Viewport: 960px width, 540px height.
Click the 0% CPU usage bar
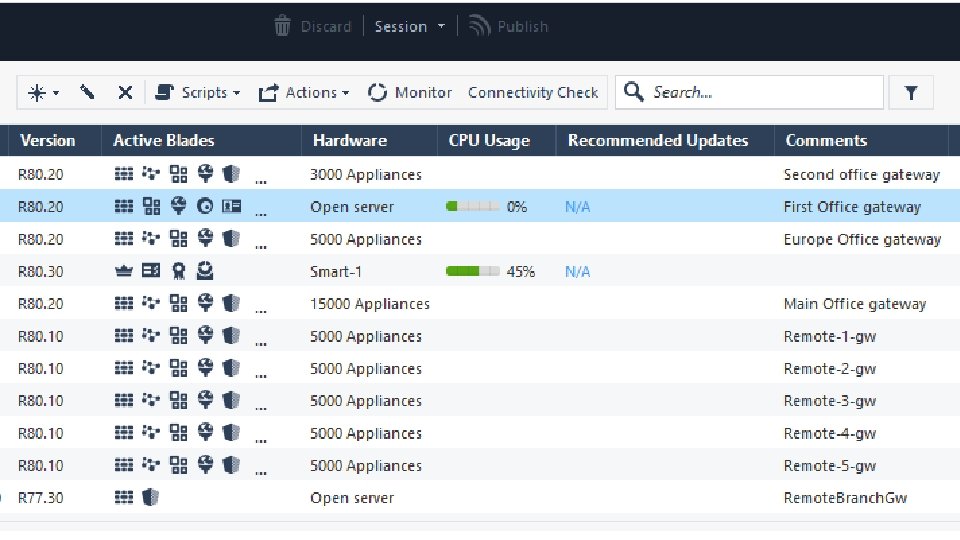[x=473, y=206]
